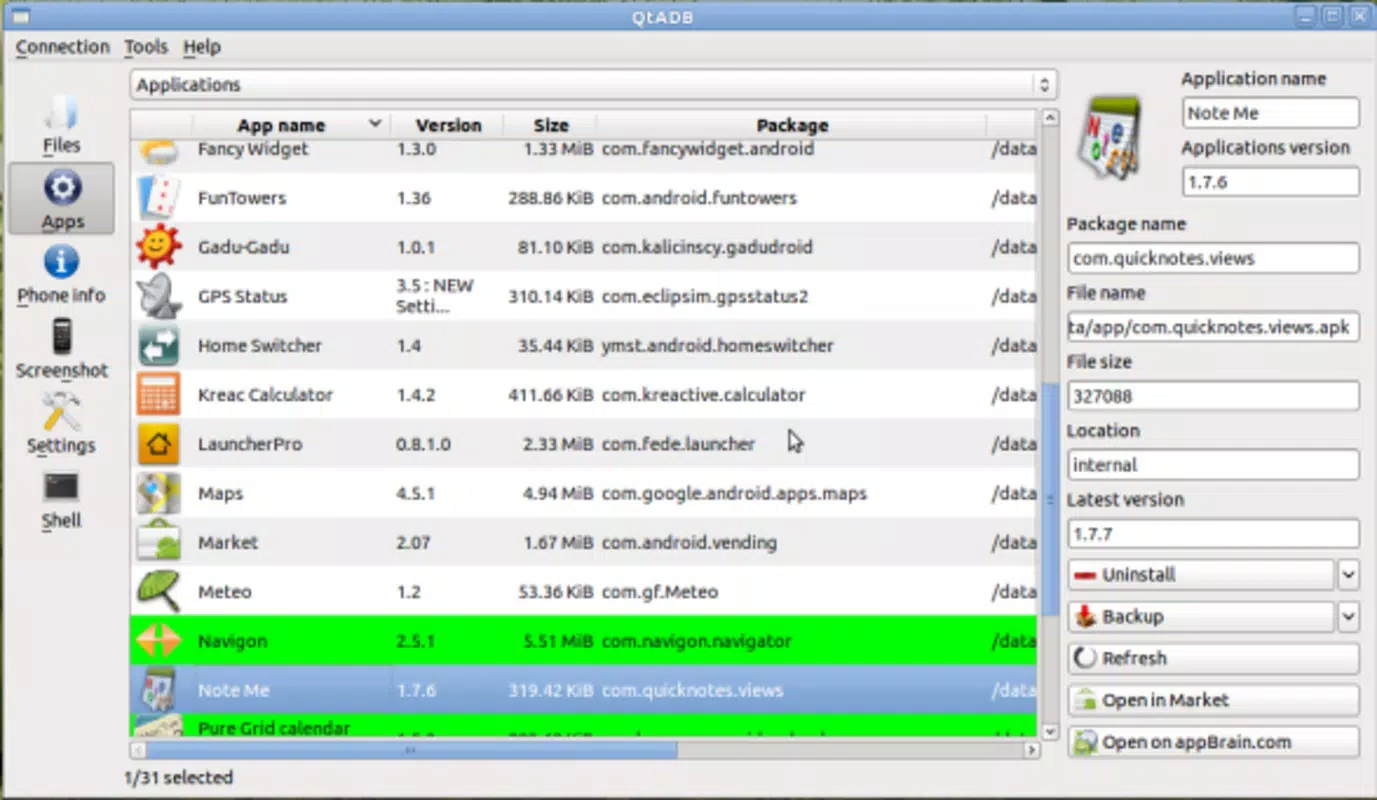The height and width of the screenshot is (800, 1377).
Task: Open the Screenshot tool
Action: [x=61, y=348]
